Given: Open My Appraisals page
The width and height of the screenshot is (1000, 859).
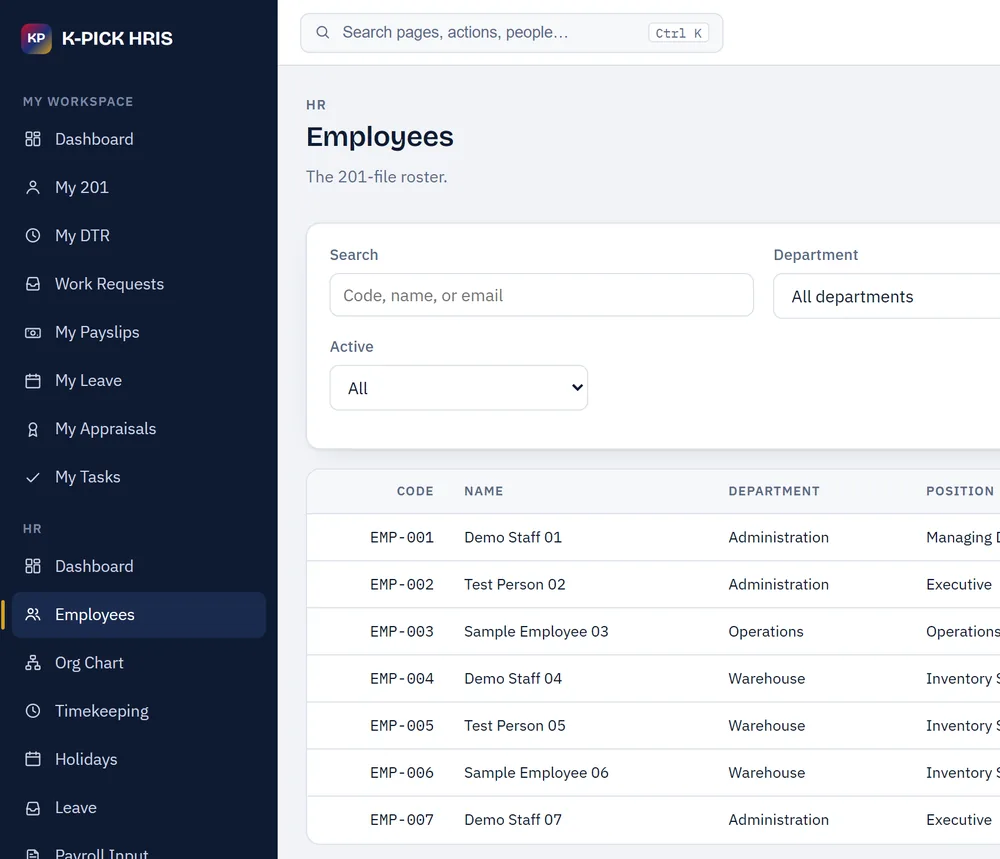Looking at the screenshot, I should click(139, 429).
